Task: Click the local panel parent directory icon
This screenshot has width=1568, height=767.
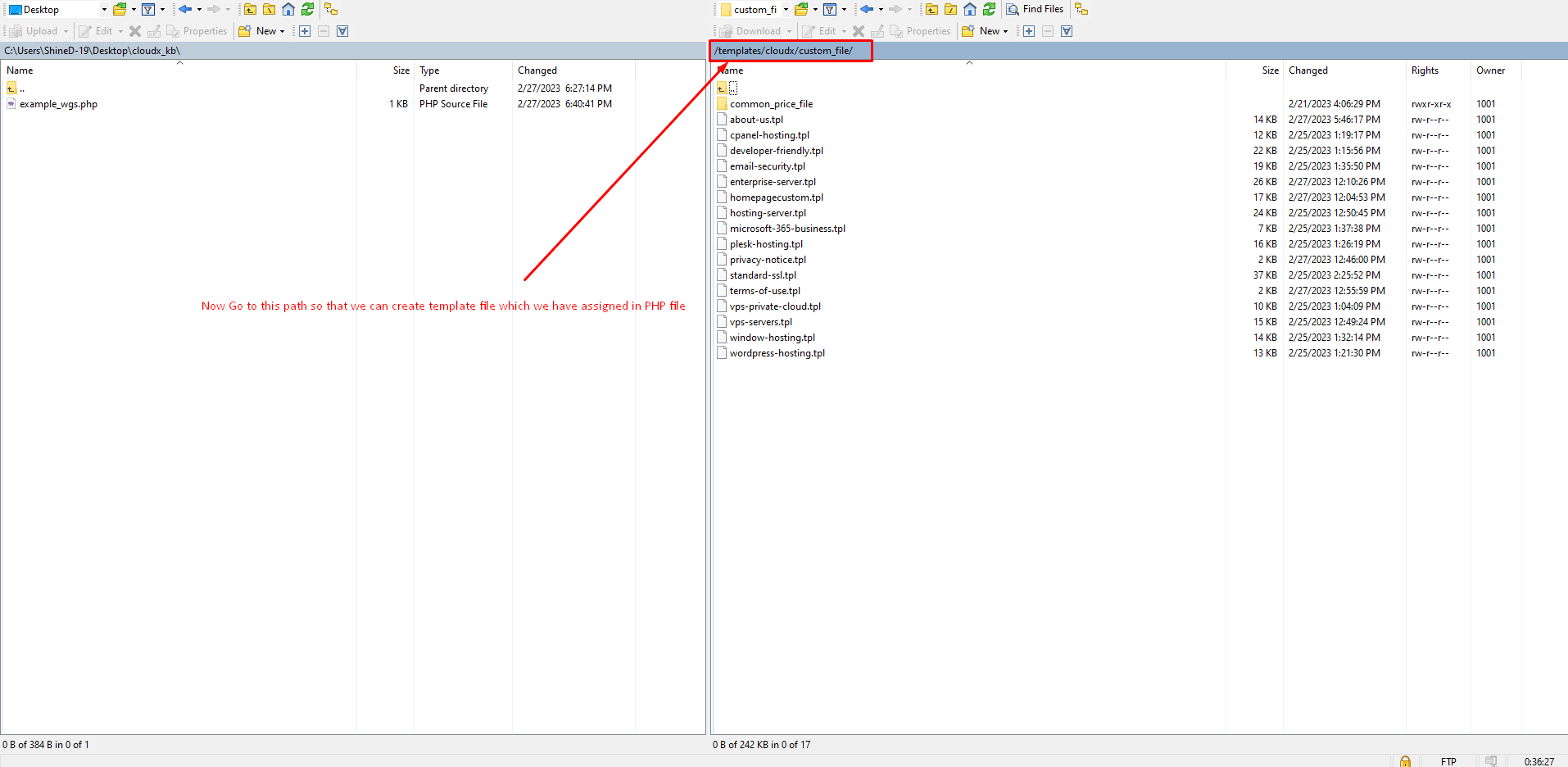Action: click(x=250, y=10)
